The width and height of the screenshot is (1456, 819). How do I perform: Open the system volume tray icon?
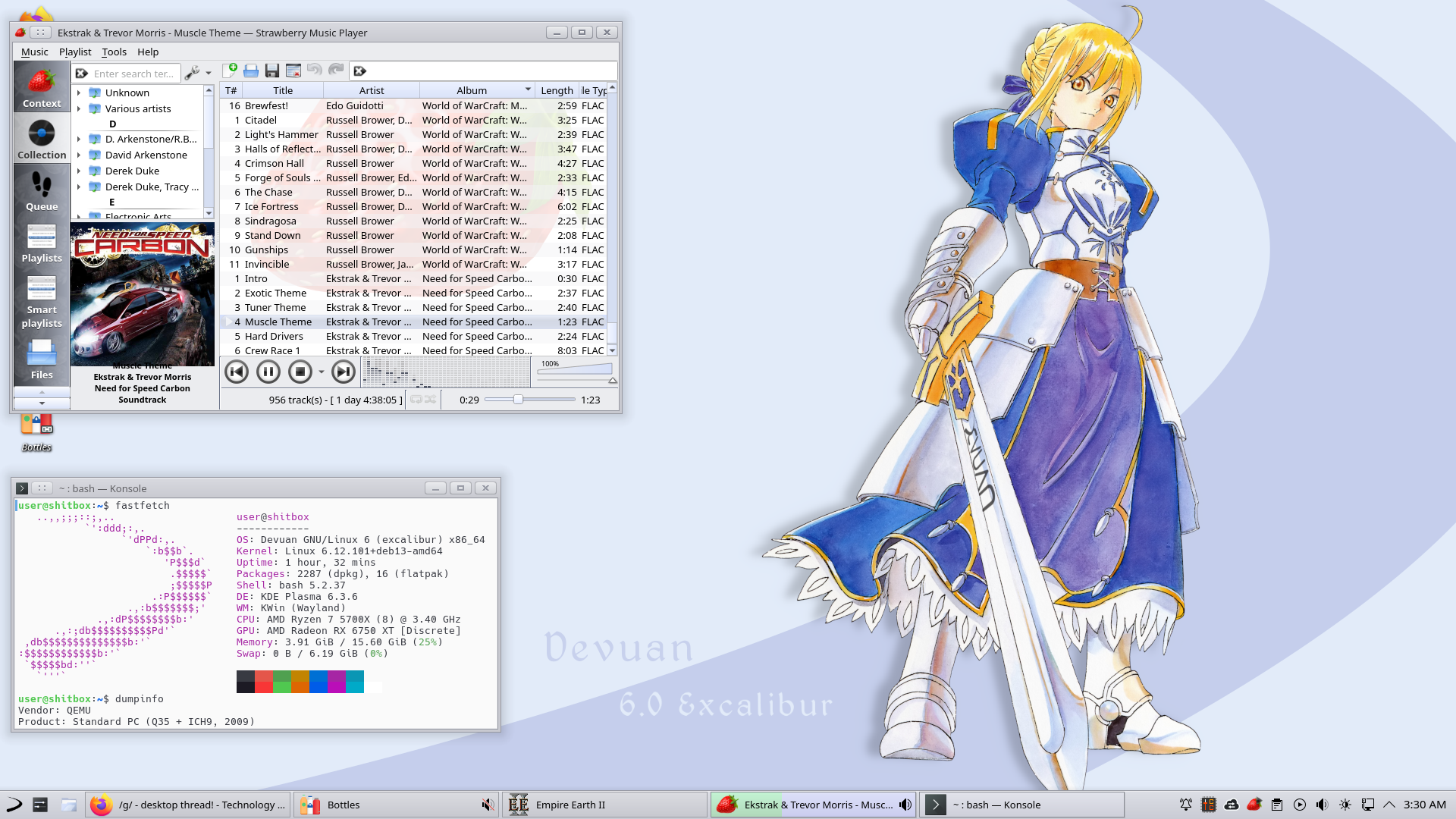click(1323, 805)
